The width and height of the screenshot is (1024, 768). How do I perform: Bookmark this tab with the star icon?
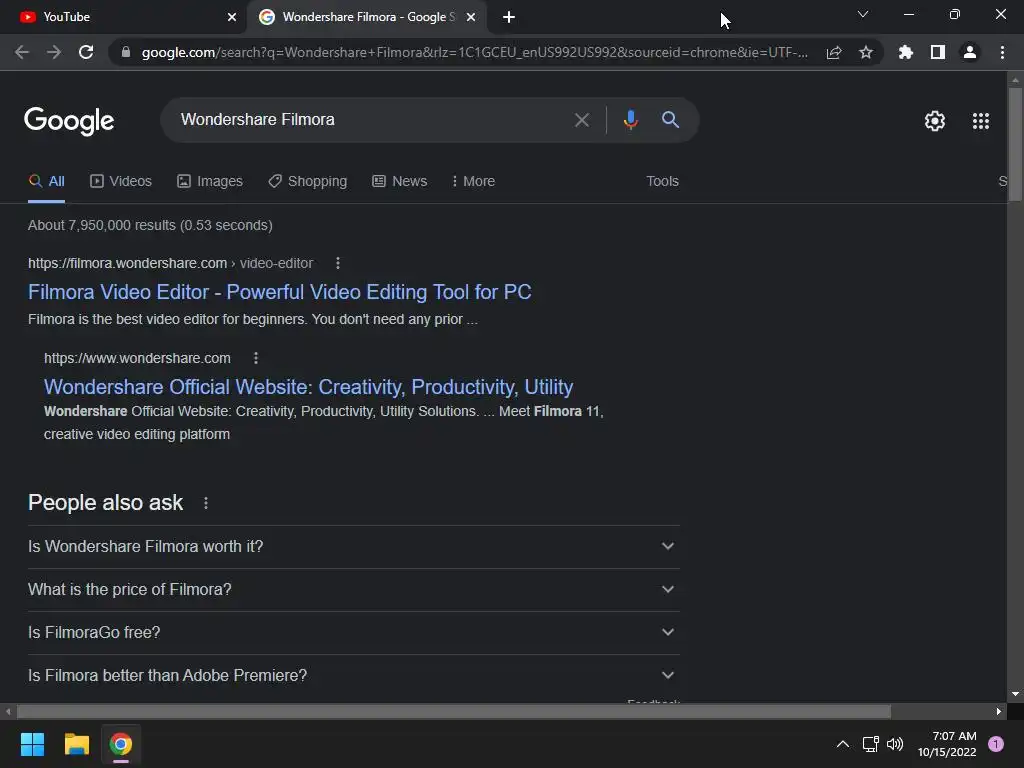(866, 52)
